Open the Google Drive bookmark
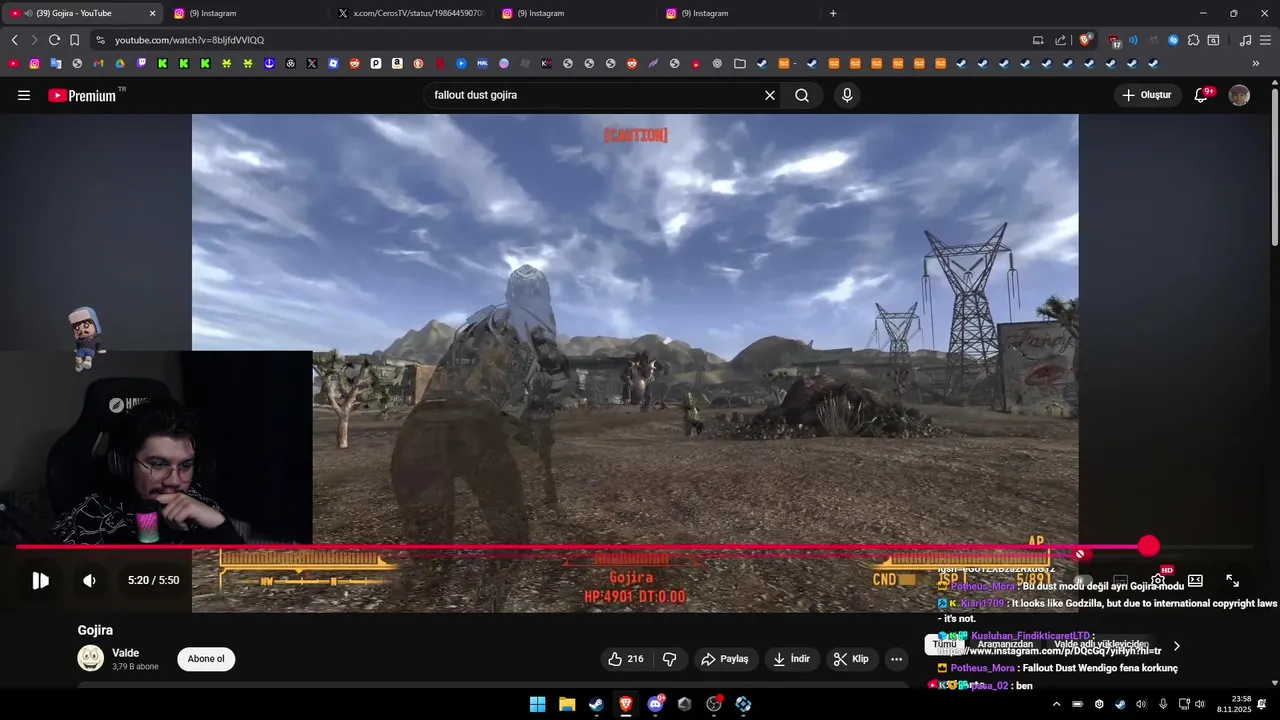 point(120,63)
